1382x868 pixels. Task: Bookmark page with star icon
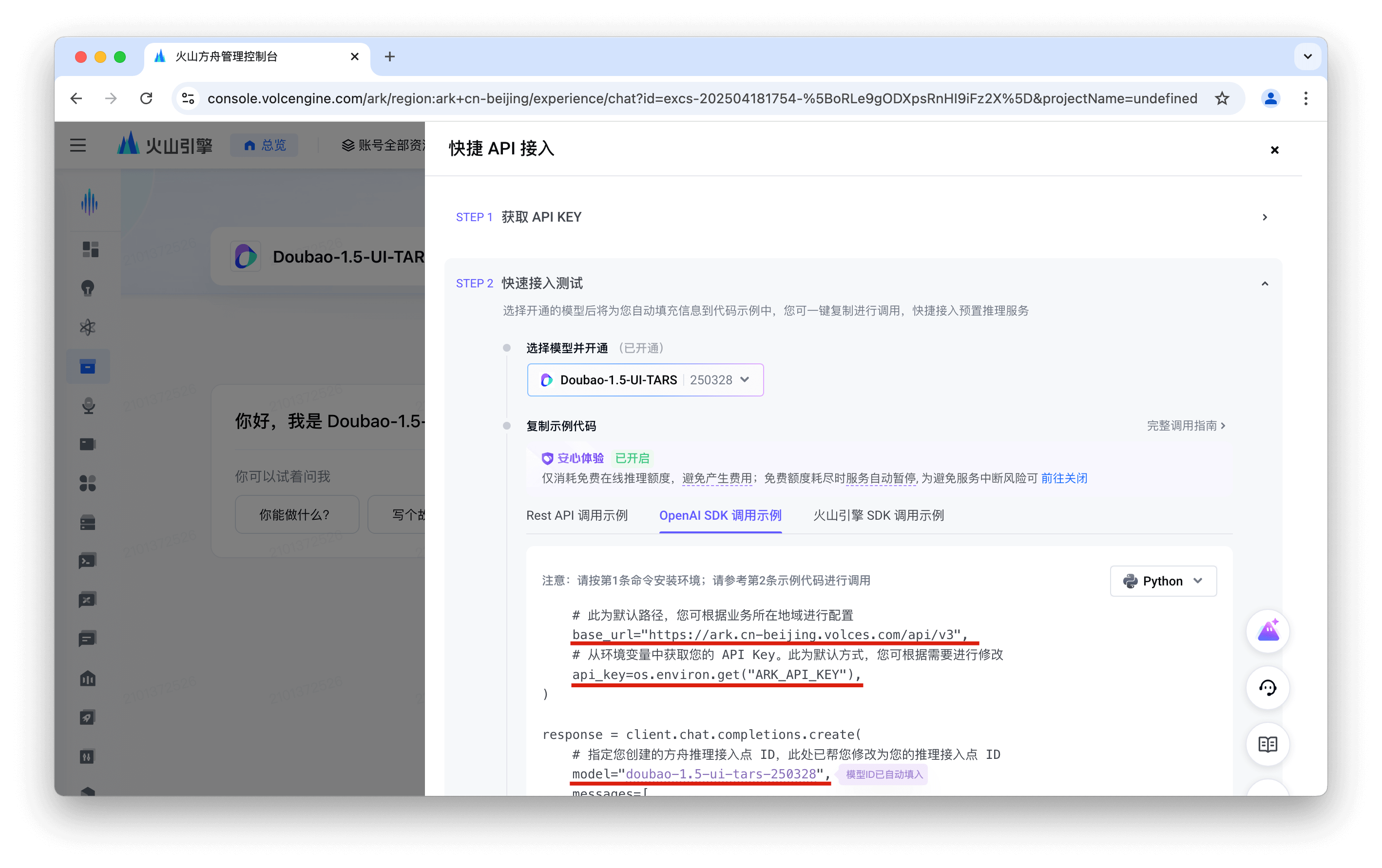click(x=1222, y=99)
